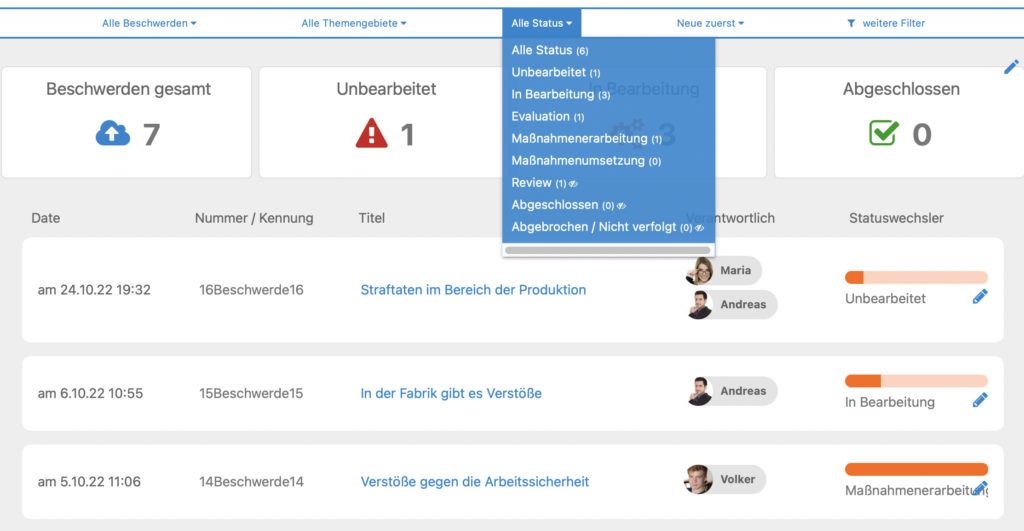
Task: Toggle eye icon beside Abgeschlossen option
Action: click(621, 206)
